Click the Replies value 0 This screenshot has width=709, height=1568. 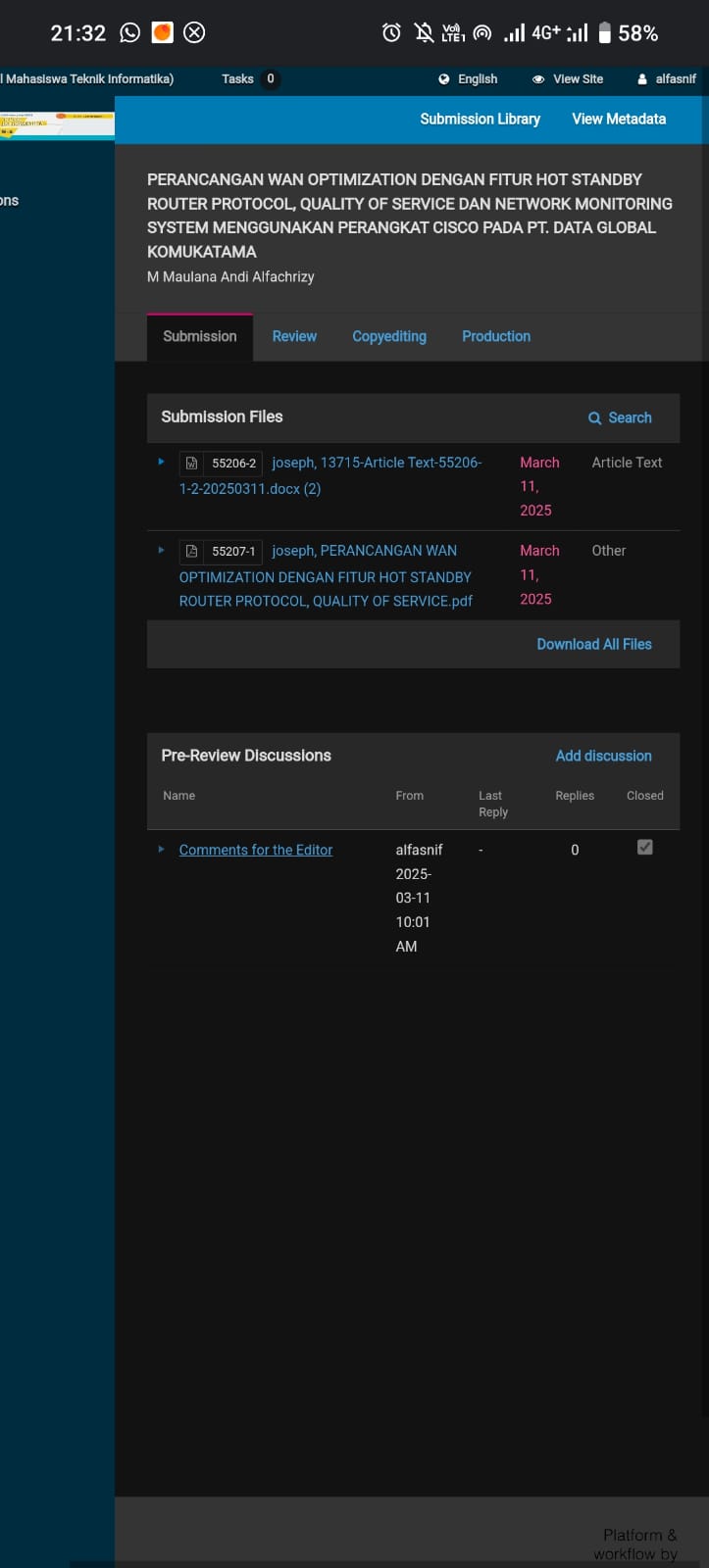pyautogui.click(x=575, y=850)
